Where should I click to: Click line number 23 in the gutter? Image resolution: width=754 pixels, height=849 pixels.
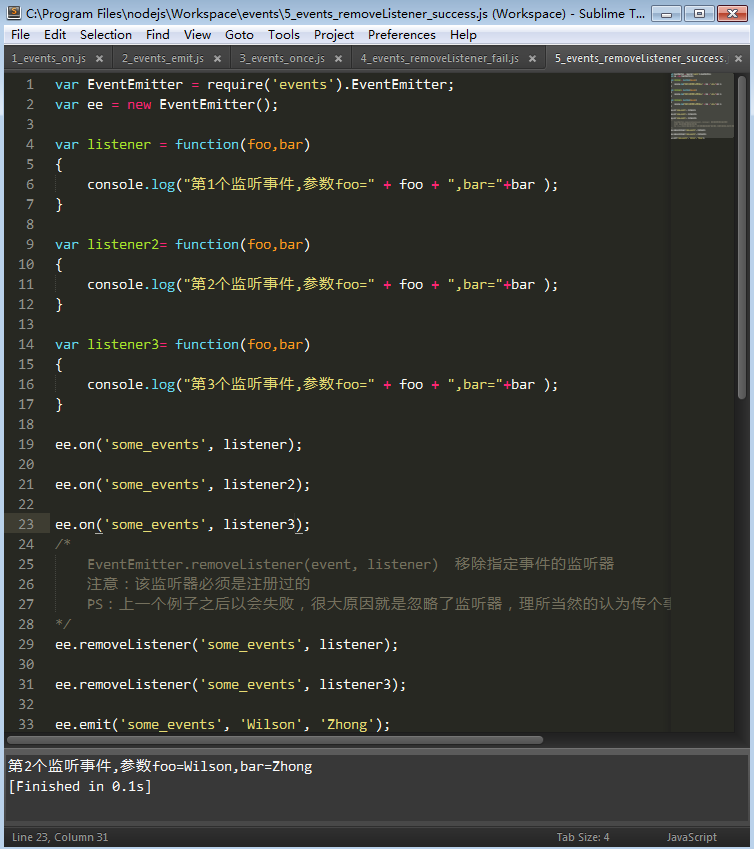[26, 524]
